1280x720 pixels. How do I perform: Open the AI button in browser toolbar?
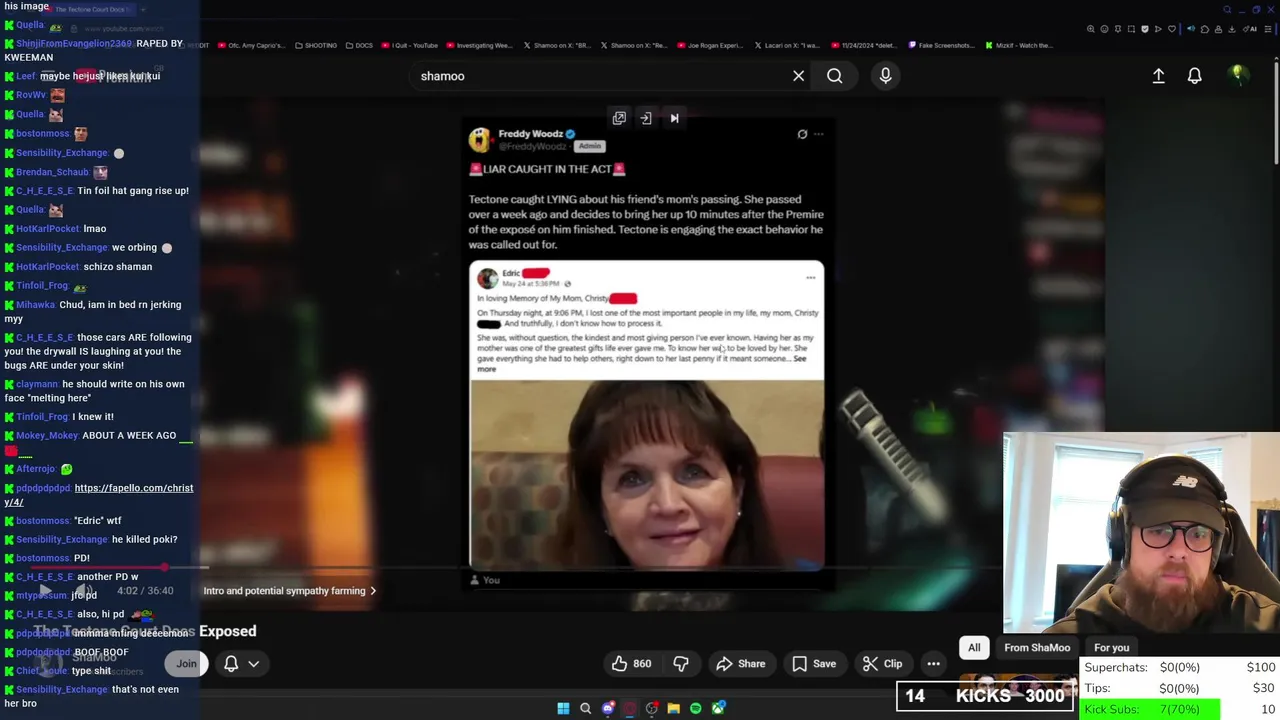click(1252, 29)
